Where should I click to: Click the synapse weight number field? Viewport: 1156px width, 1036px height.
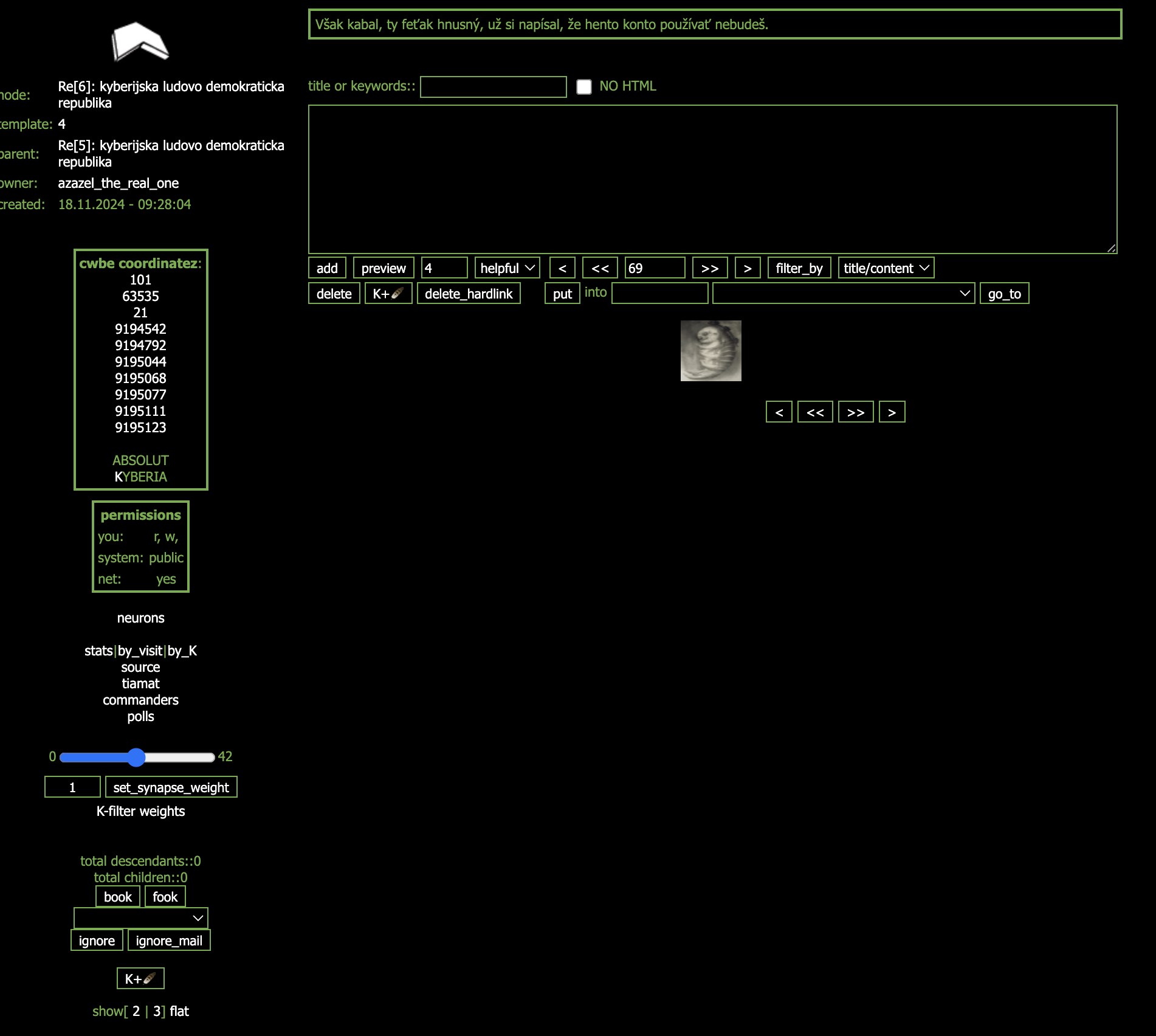point(72,787)
